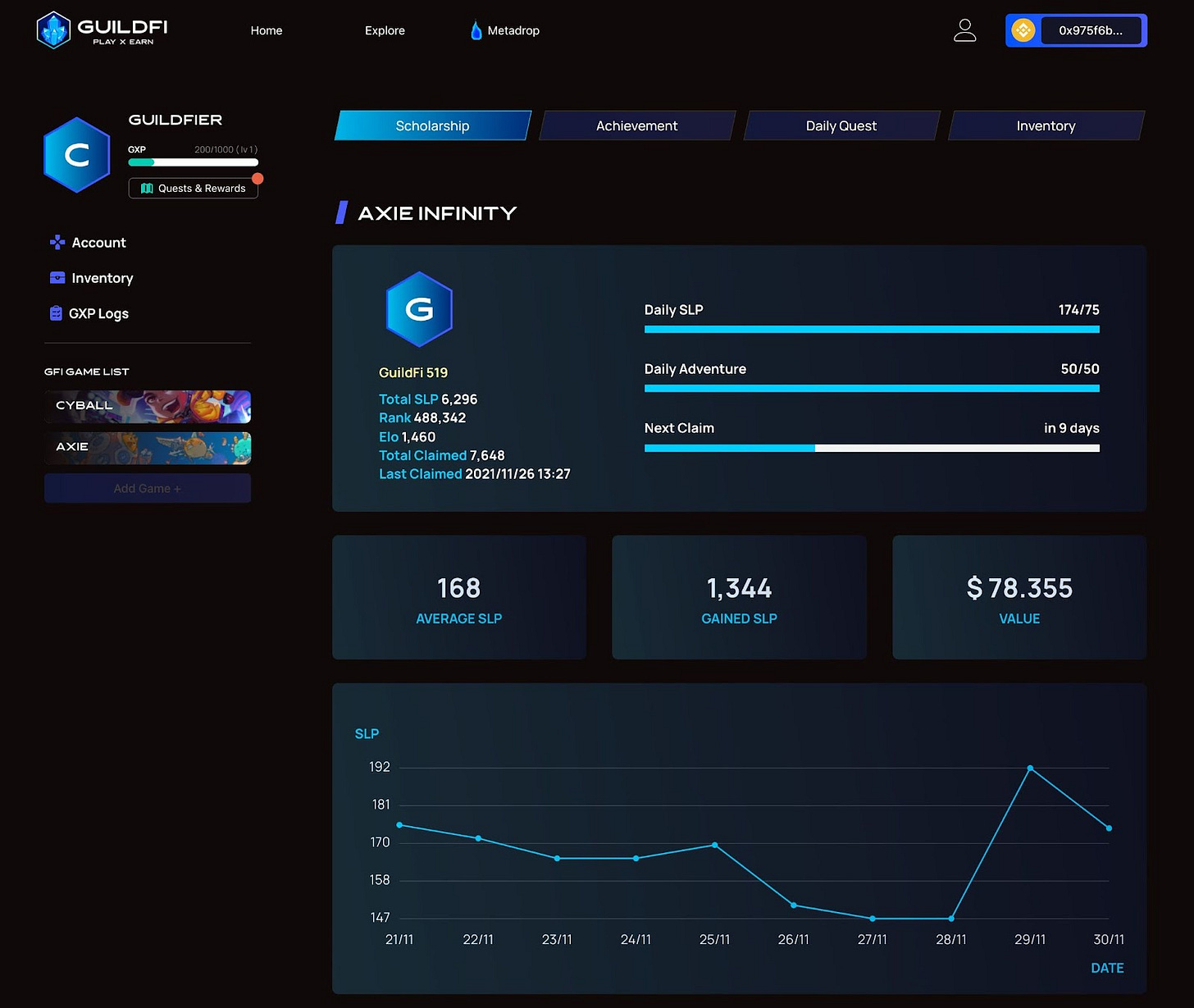
Task: Click the 'AXIE INFINITY' heading
Action: click(x=437, y=213)
